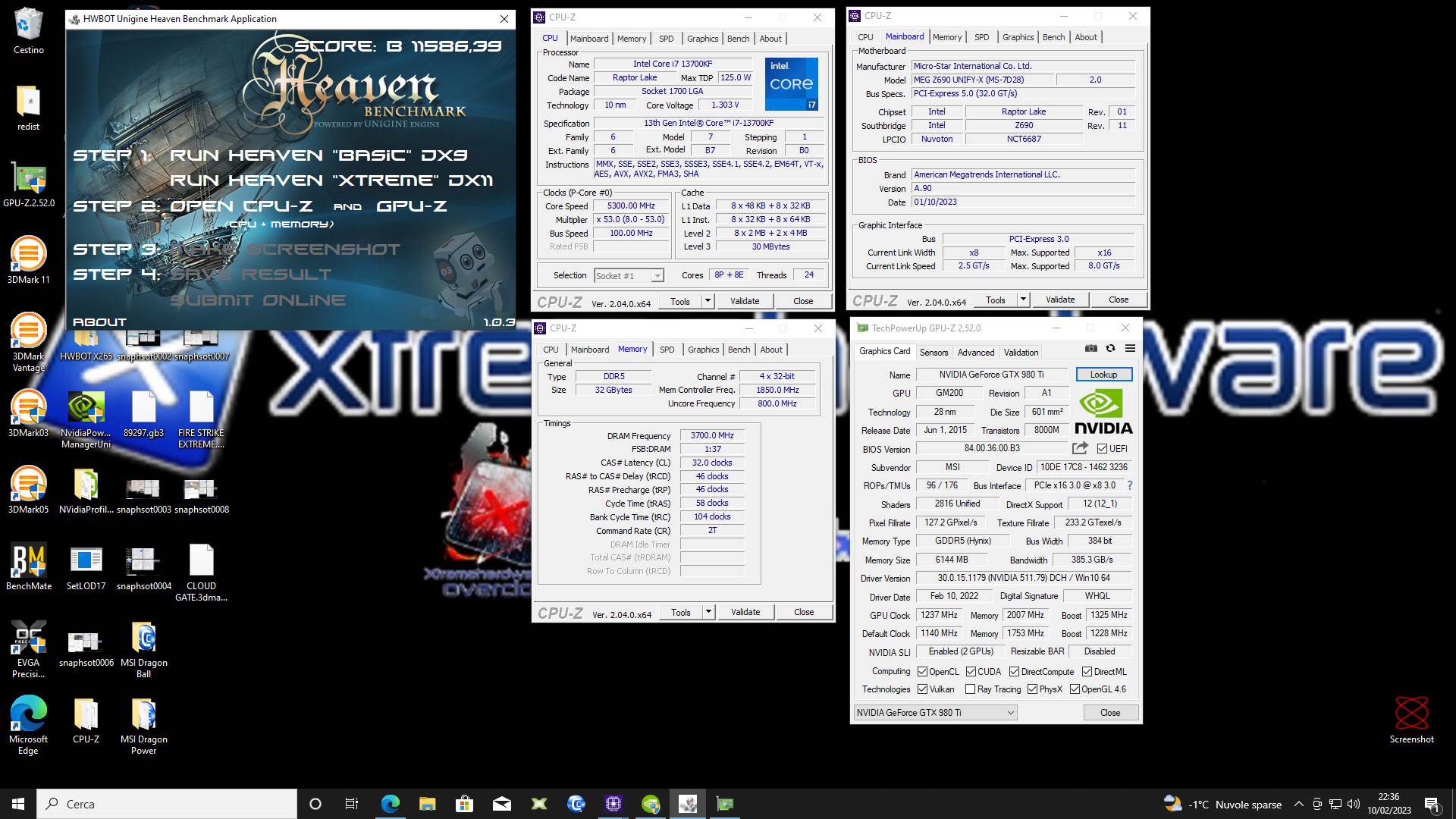The image size is (1456, 819).
Task: Switch to Advanced tab in GPU-Z
Action: coord(975,352)
